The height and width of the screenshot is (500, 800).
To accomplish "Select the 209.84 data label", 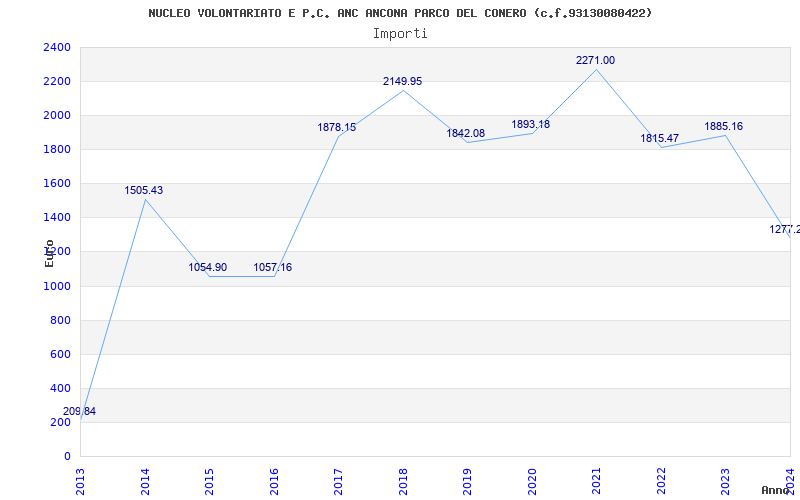I will [x=79, y=411].
